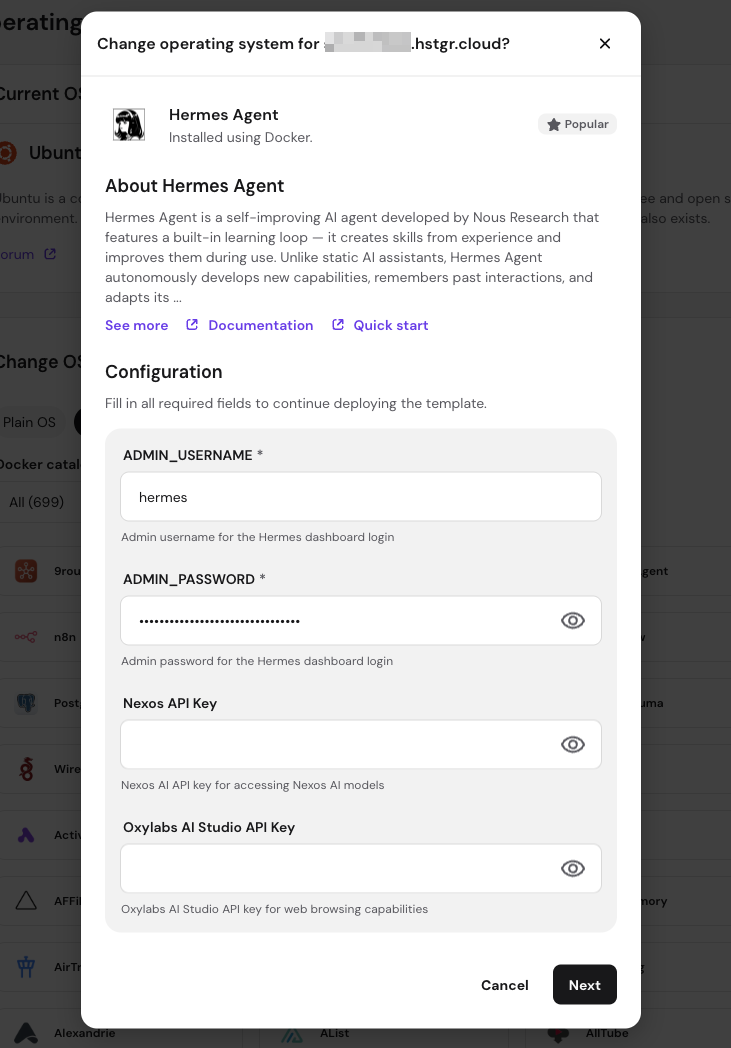Click the WireGuard icon in background catalog

click(x=26, y=769)
